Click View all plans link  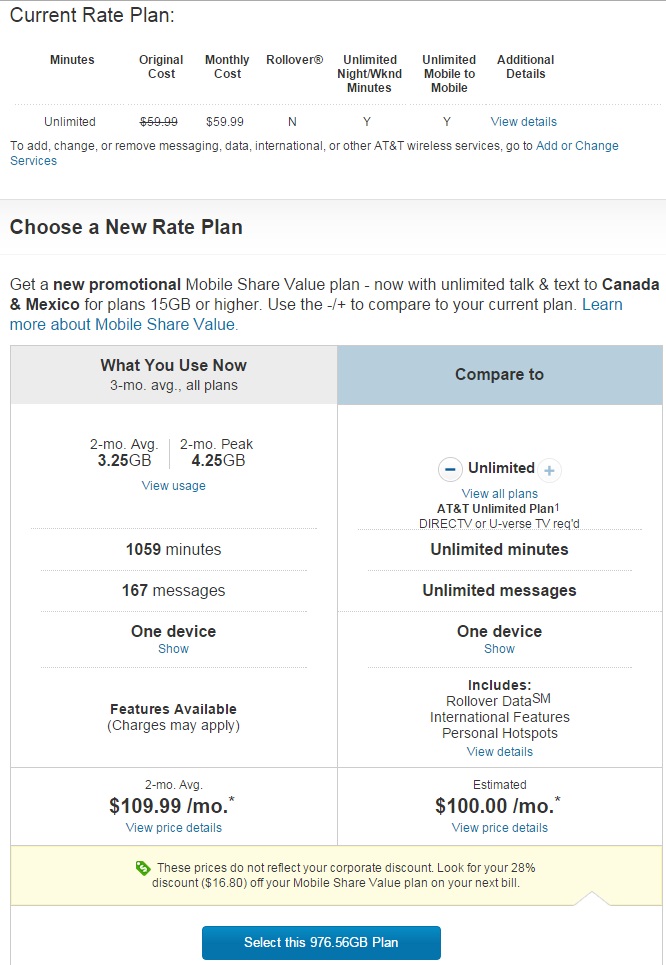click(499, 494)
